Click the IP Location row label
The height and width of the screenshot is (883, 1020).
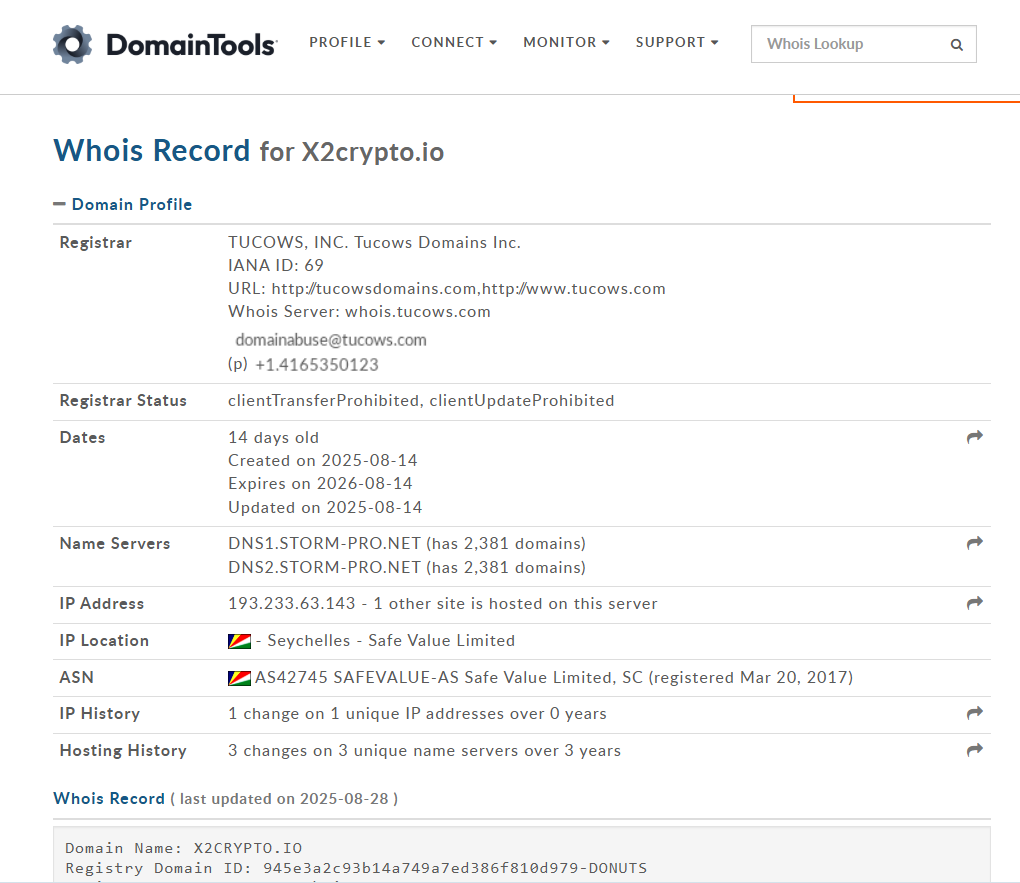pos(104,641)
